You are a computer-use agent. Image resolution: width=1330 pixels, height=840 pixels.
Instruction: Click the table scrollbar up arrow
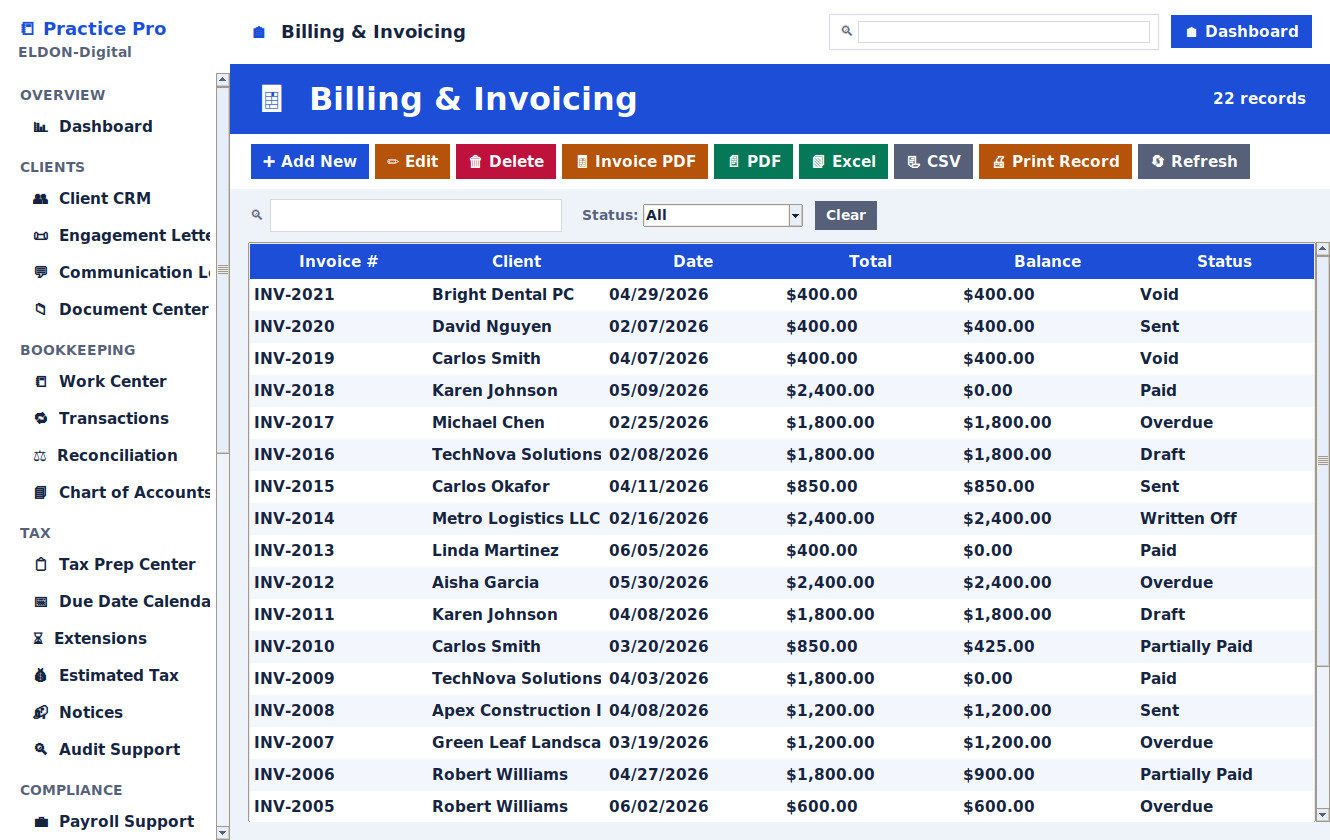[1322, 249]
